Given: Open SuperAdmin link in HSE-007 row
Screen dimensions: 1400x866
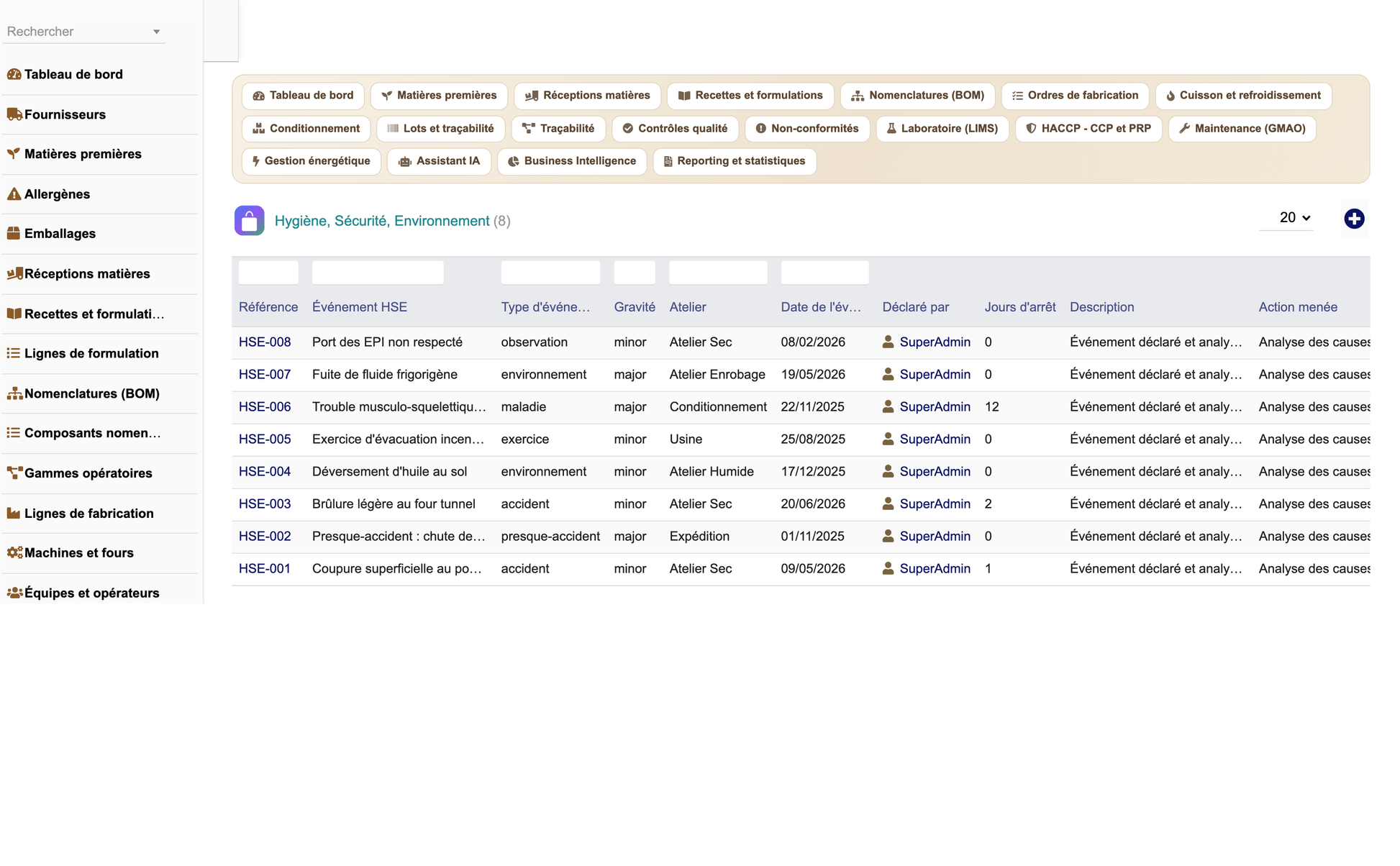Looking at the screenshot, I should 935,374.
